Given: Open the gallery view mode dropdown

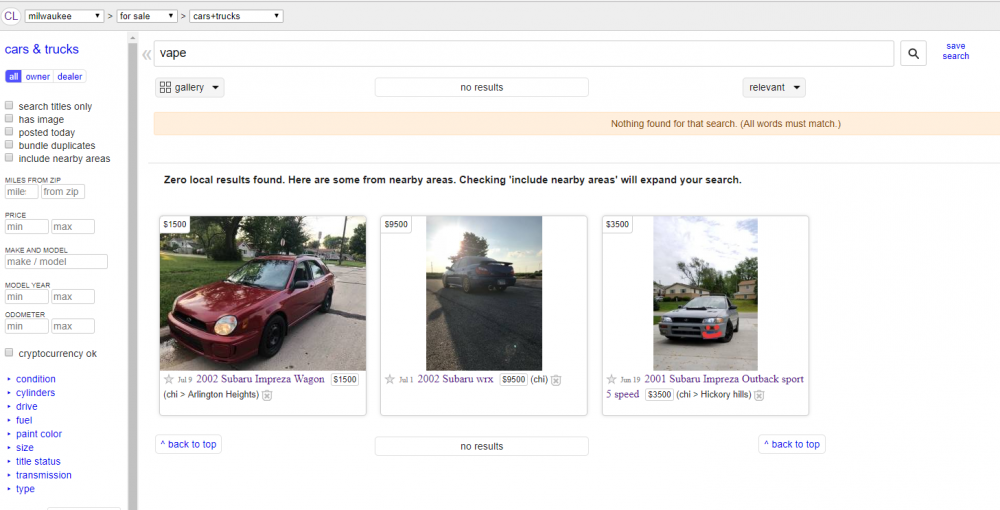Looking at the screenshot, I should (189, 87).
